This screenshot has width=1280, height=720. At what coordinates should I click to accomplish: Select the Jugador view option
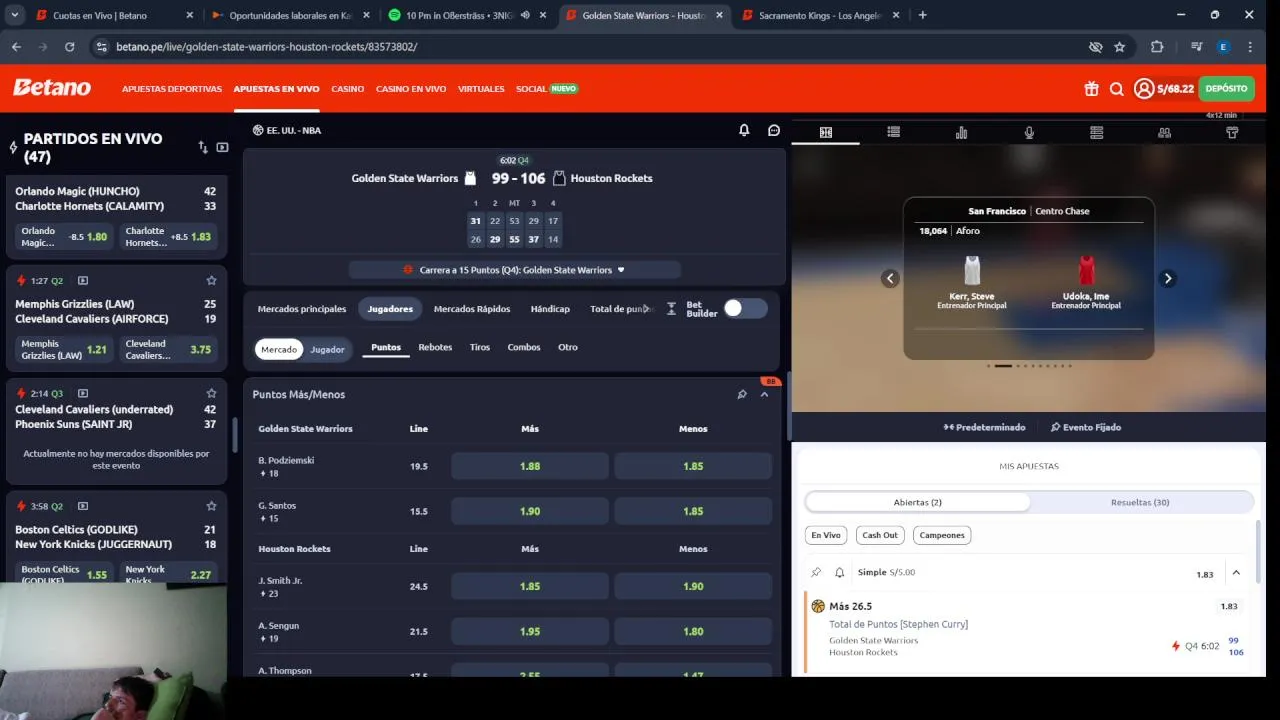coord(327,349)
